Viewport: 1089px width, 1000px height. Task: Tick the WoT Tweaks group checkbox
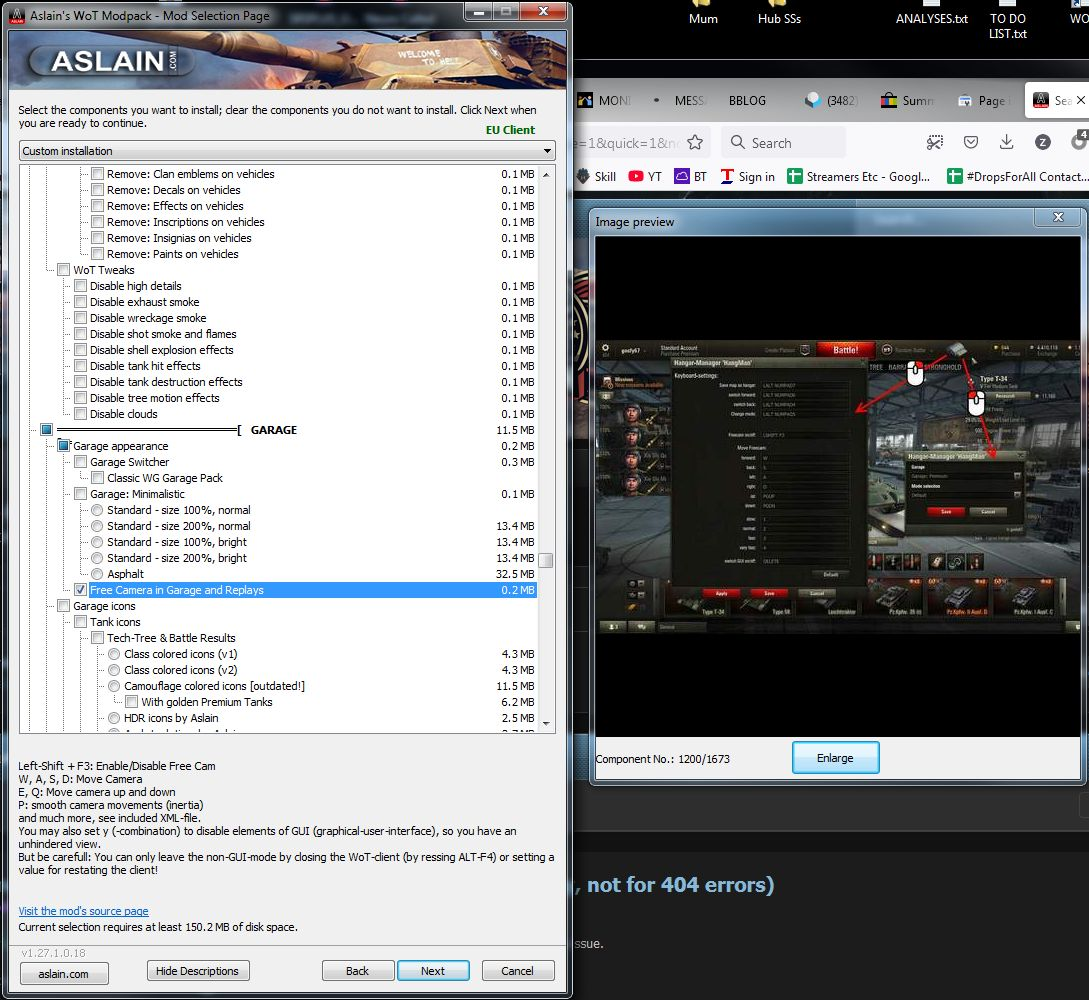(x=64, y=269)
